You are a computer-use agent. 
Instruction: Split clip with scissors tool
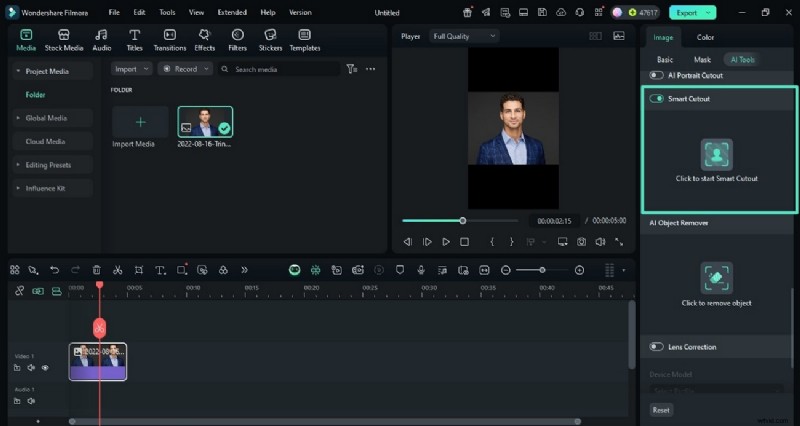pos(117,270)
